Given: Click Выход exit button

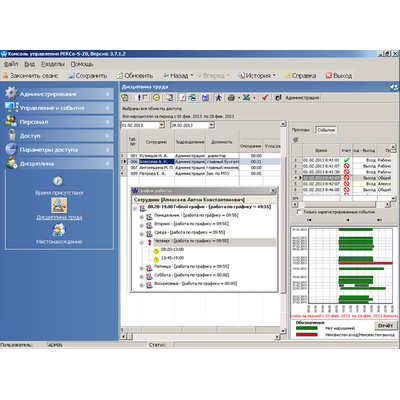Looking at the screenshot, I should coord(339,76).
